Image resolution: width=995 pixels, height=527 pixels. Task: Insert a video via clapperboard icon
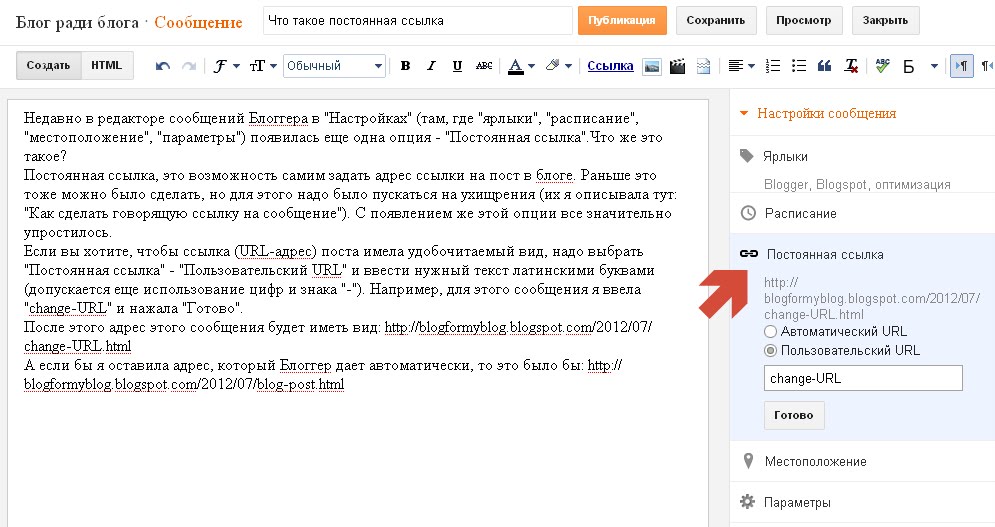[x=678, y=67]
